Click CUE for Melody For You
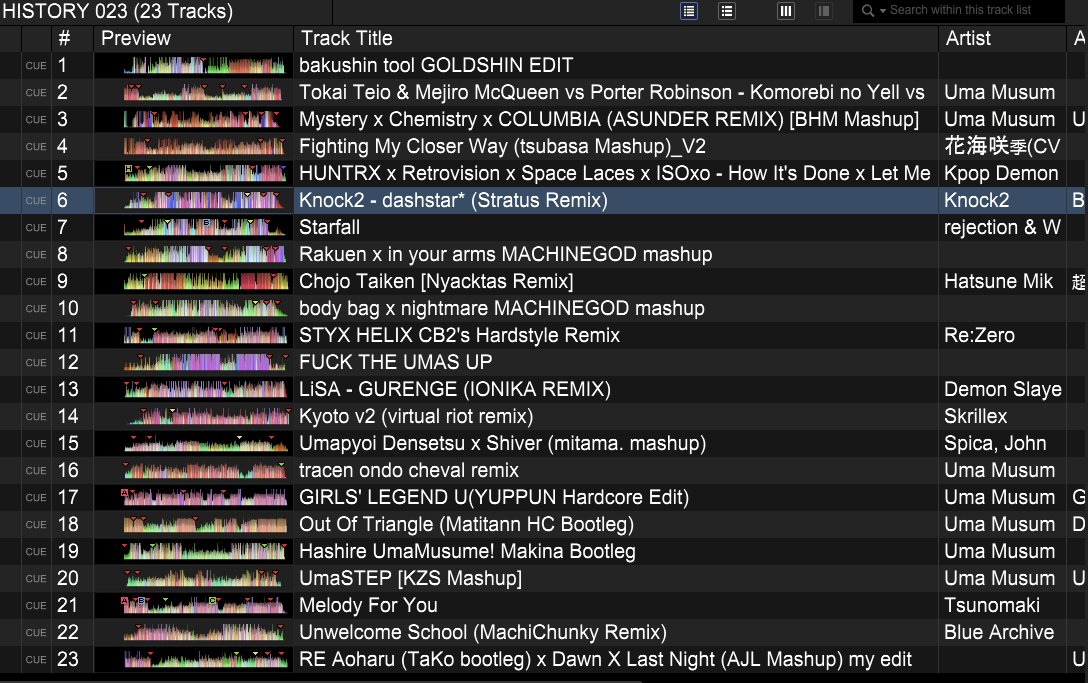 36,605
